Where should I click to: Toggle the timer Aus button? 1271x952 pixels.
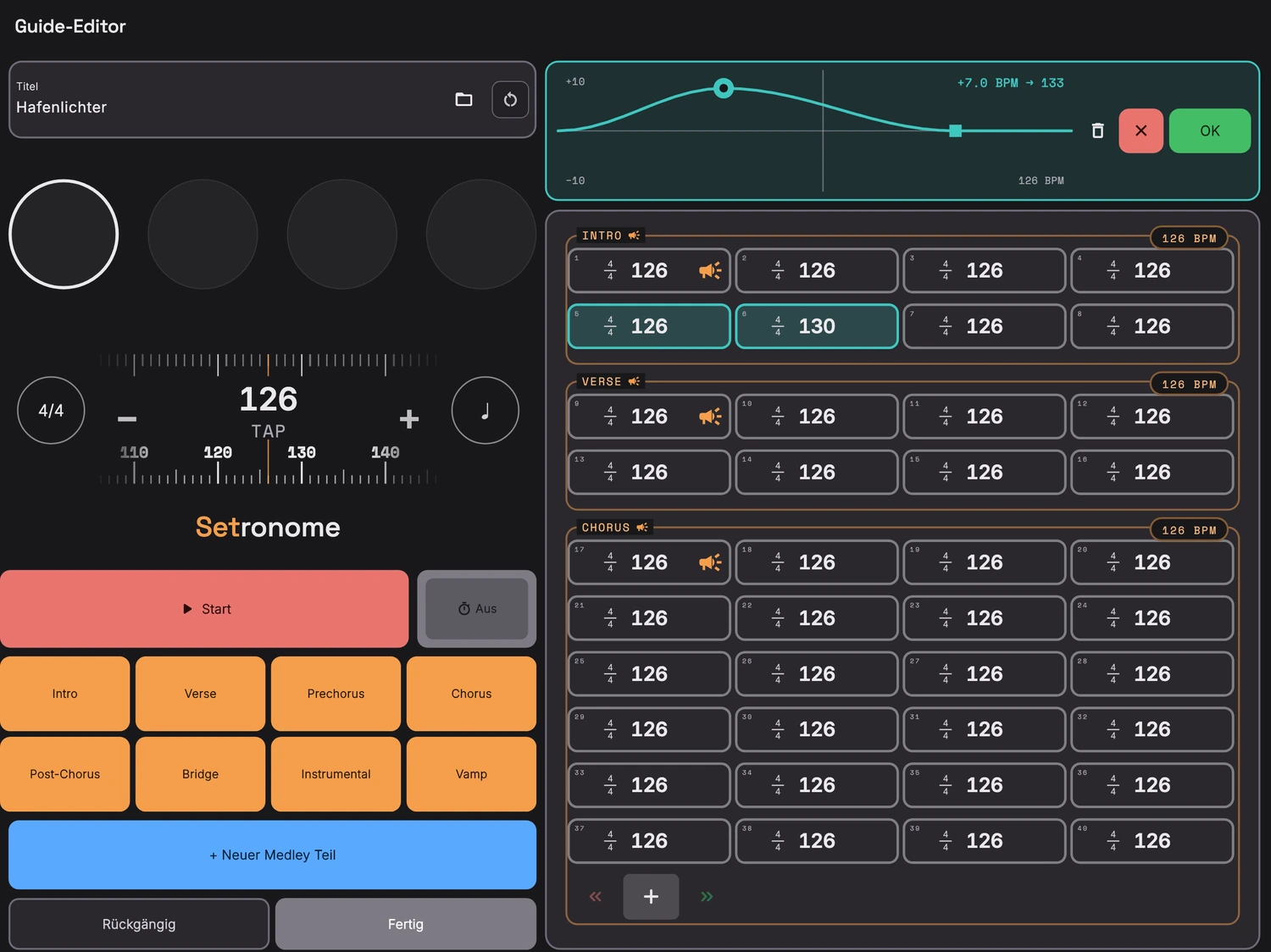(476, 609)
